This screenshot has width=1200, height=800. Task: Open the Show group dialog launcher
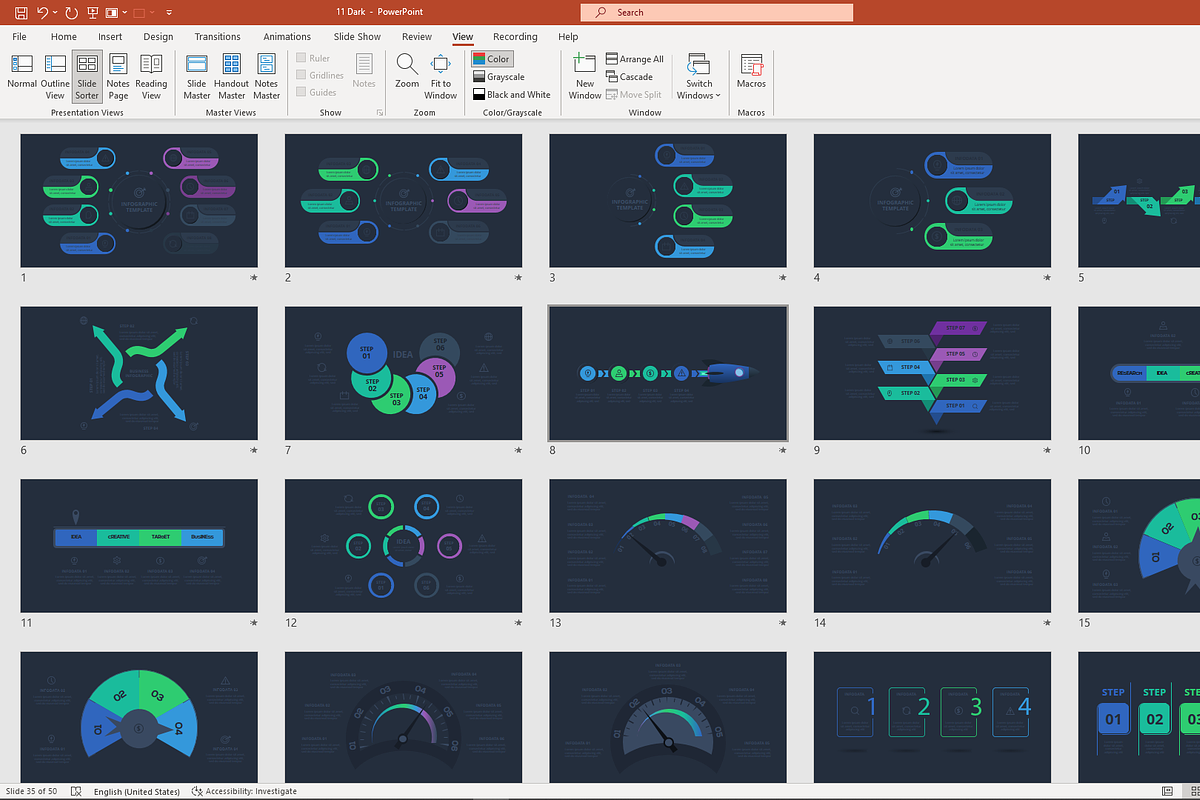pyautogui.click(x=380, y=113)
